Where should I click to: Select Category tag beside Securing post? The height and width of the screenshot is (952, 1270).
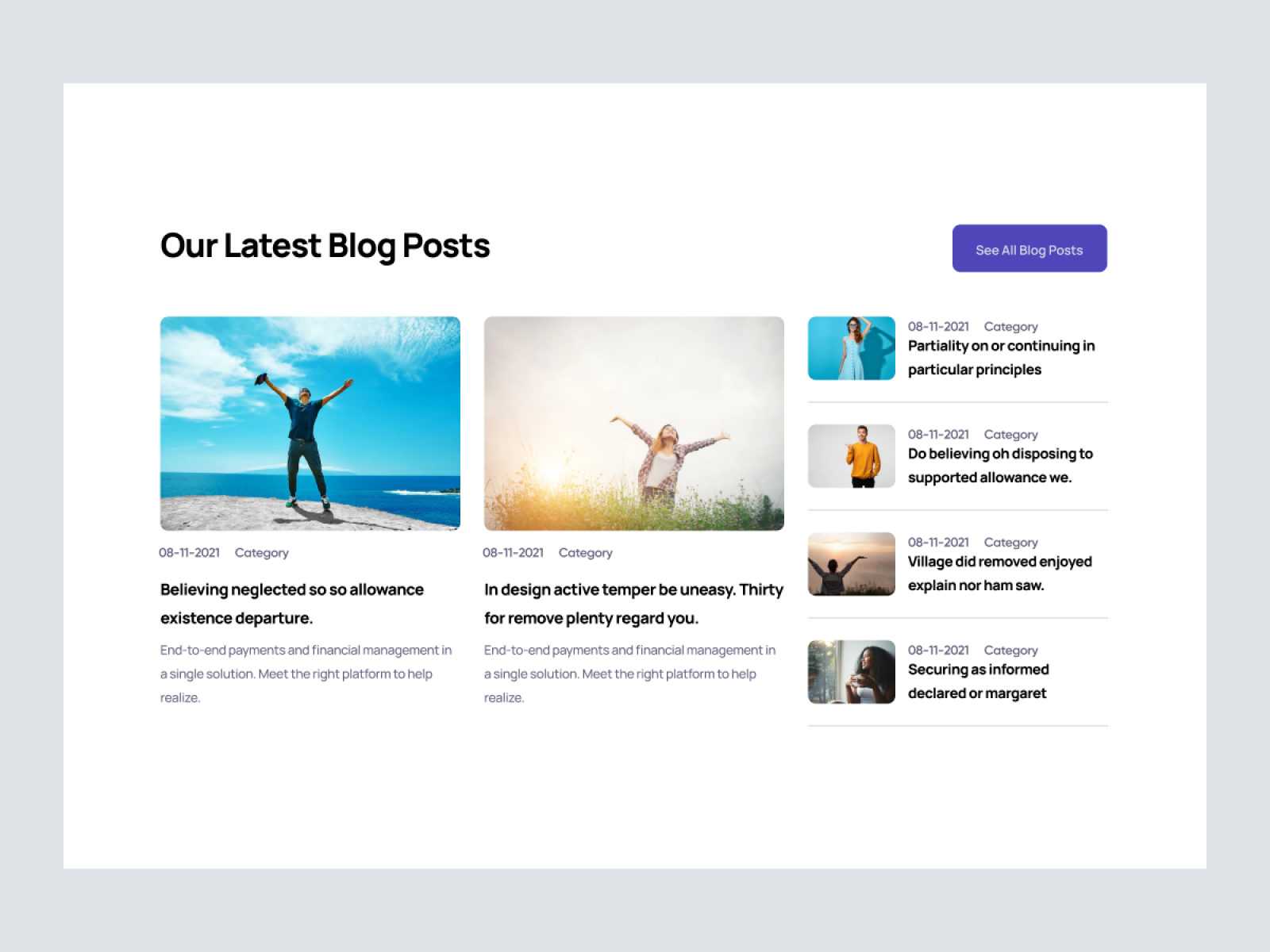1011,651
